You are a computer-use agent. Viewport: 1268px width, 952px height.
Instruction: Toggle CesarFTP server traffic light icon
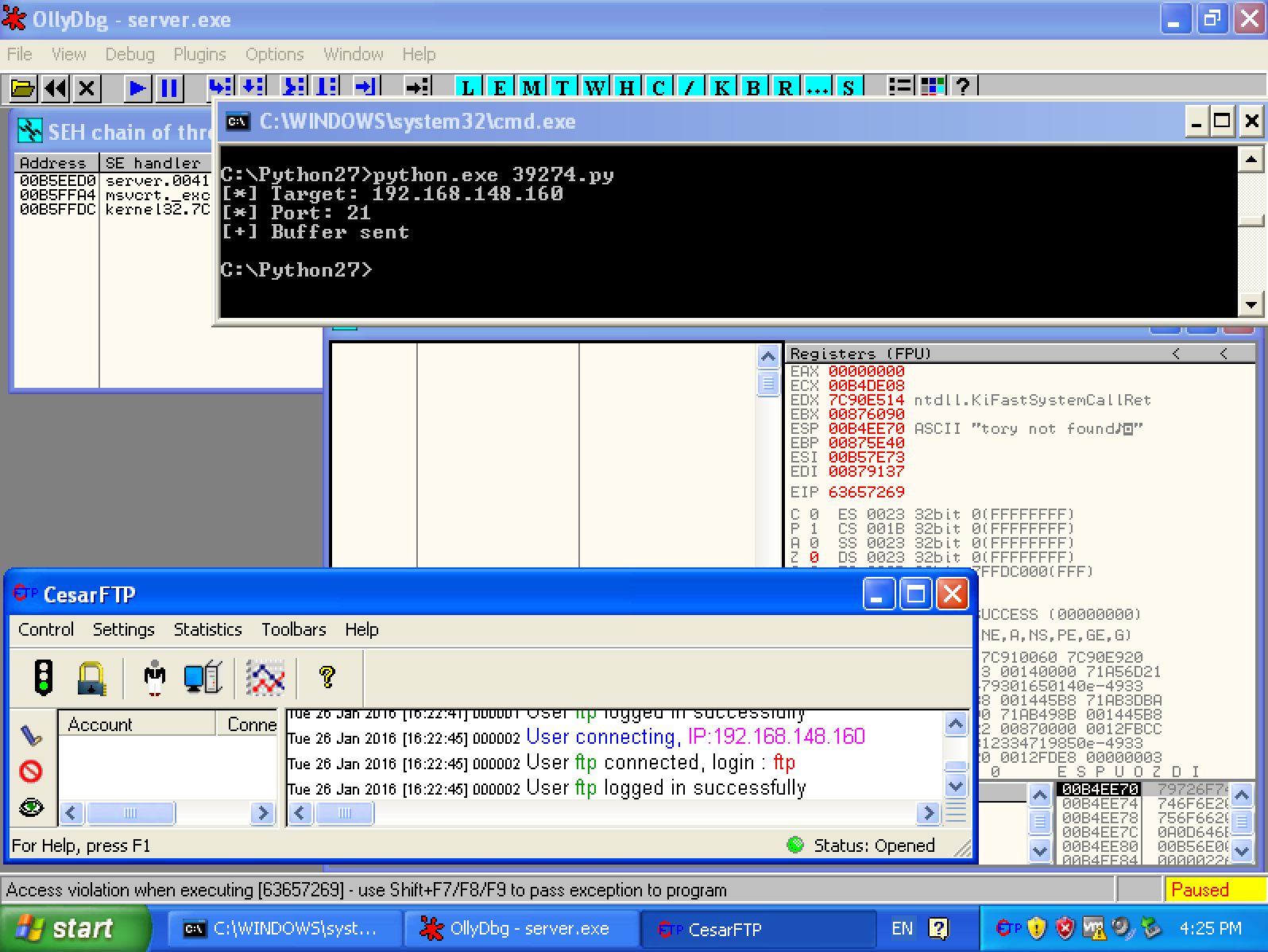[43, 678]
